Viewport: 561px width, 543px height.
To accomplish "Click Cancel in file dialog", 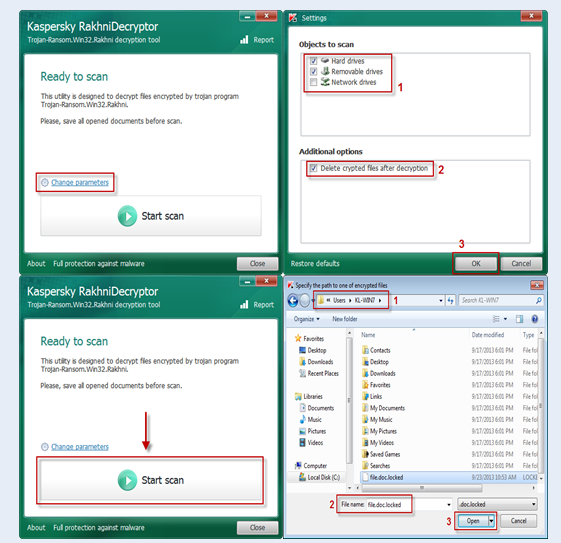I will 518,521.
